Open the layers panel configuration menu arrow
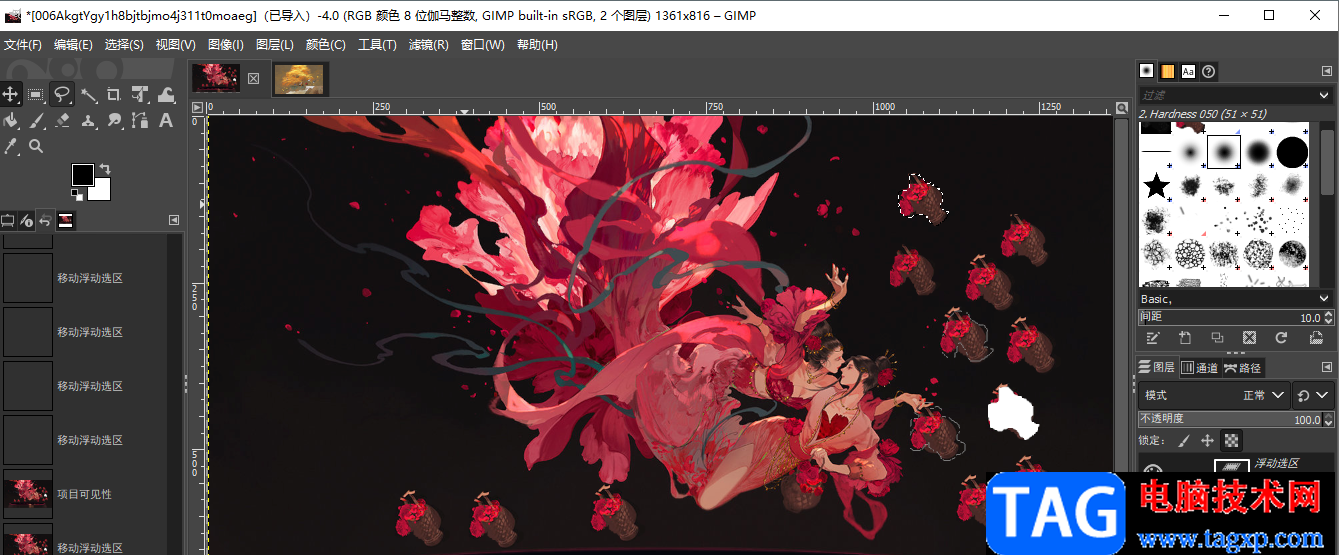The width and height of the screenshot is (1339, 555). point(1325,367)
